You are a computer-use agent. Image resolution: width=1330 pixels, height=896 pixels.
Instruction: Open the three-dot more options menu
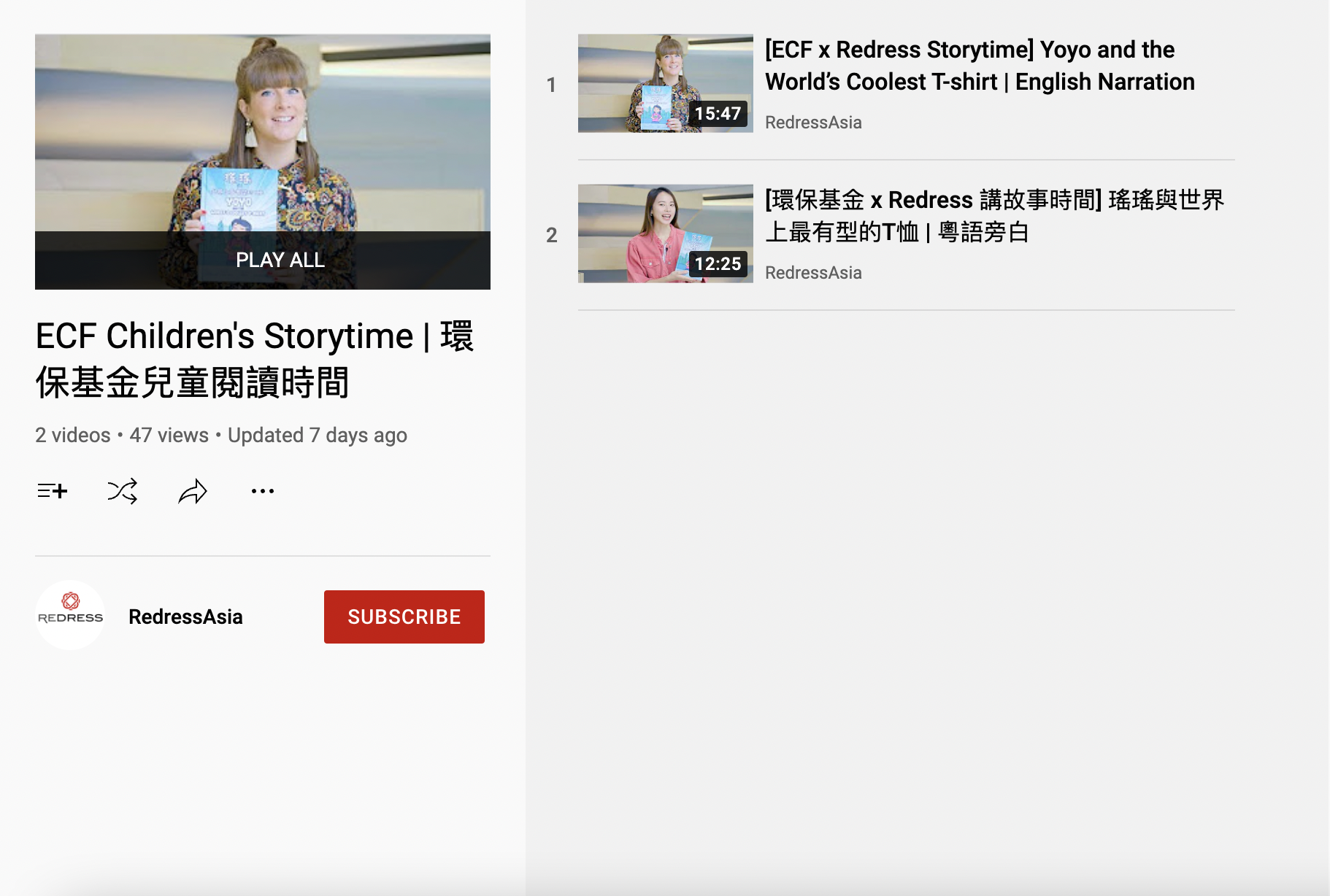coord(263,491)
